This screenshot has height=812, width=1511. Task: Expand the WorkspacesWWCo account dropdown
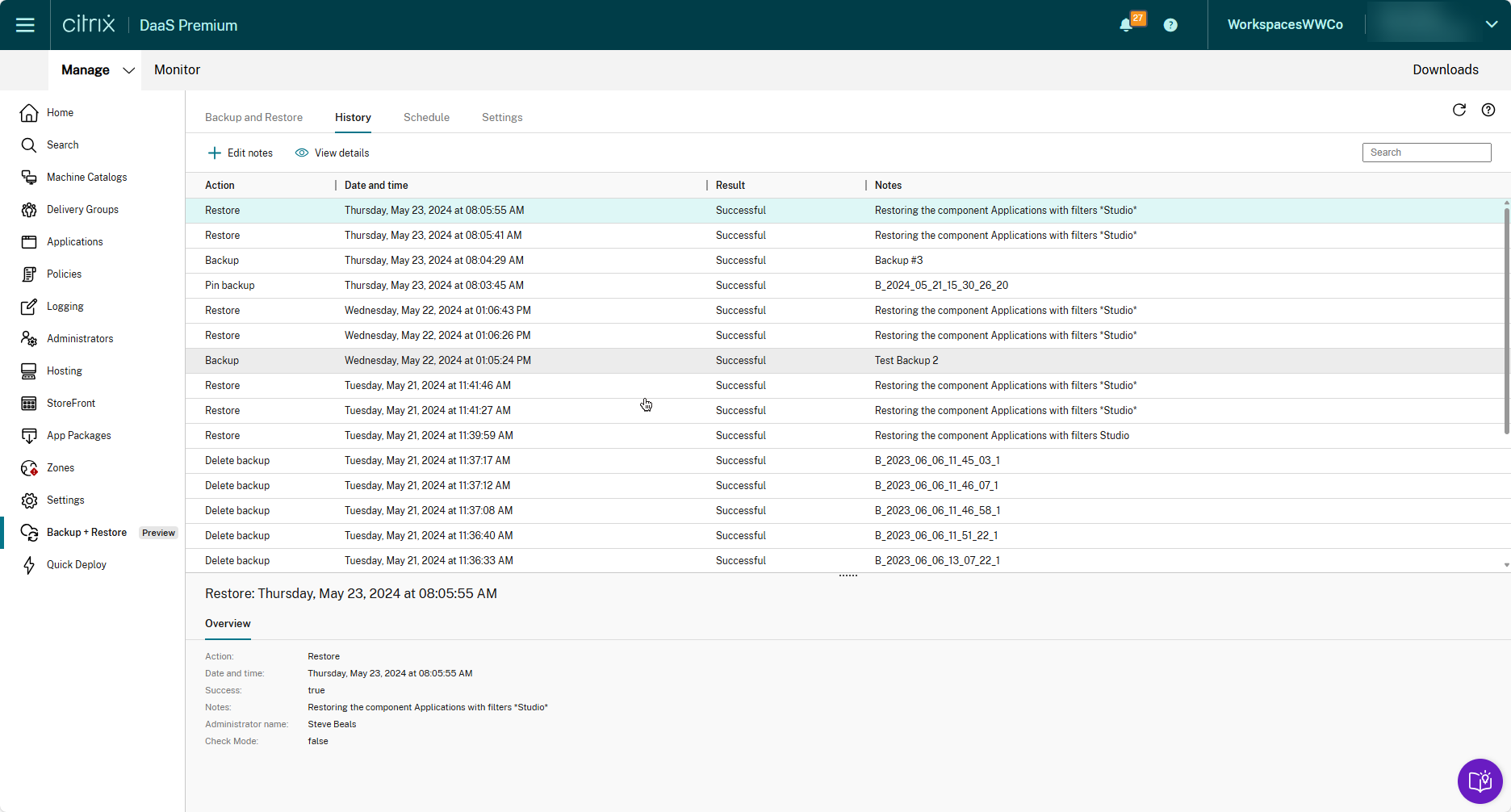(1491, 25)
